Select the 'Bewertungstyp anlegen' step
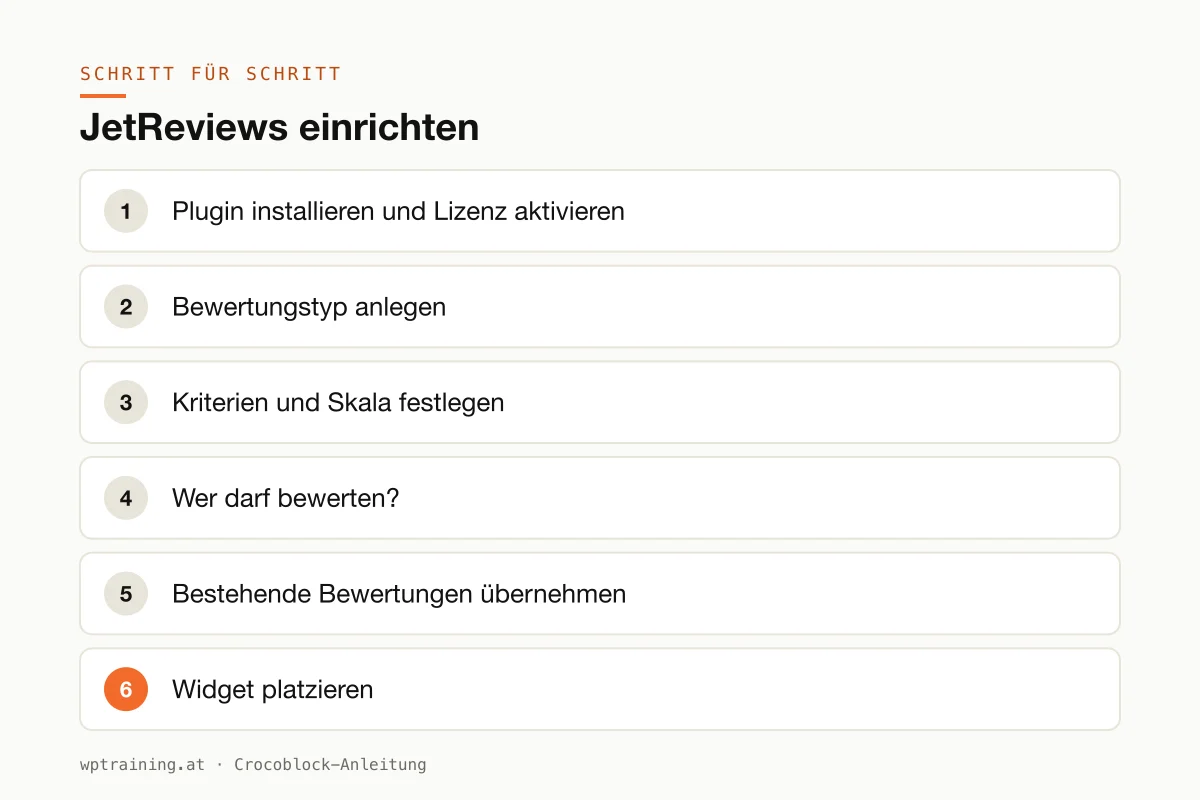Screen dimensions: 1200x800 [600, 307]
